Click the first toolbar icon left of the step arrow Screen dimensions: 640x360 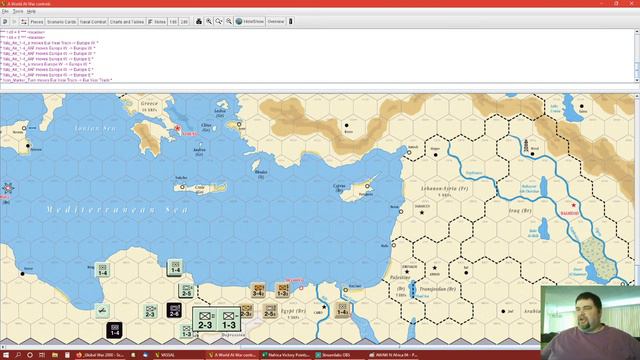point(5,22)
